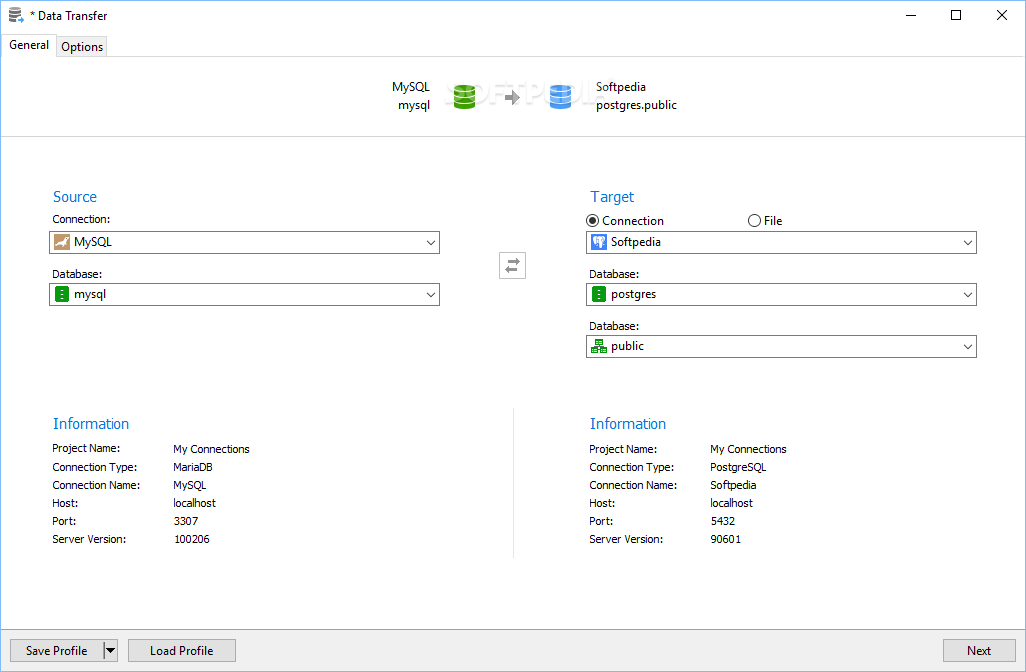Click the PostgreSQL elephant icon beside Softpedia
Screen dimensions: 1026x672
pos(599,242)
